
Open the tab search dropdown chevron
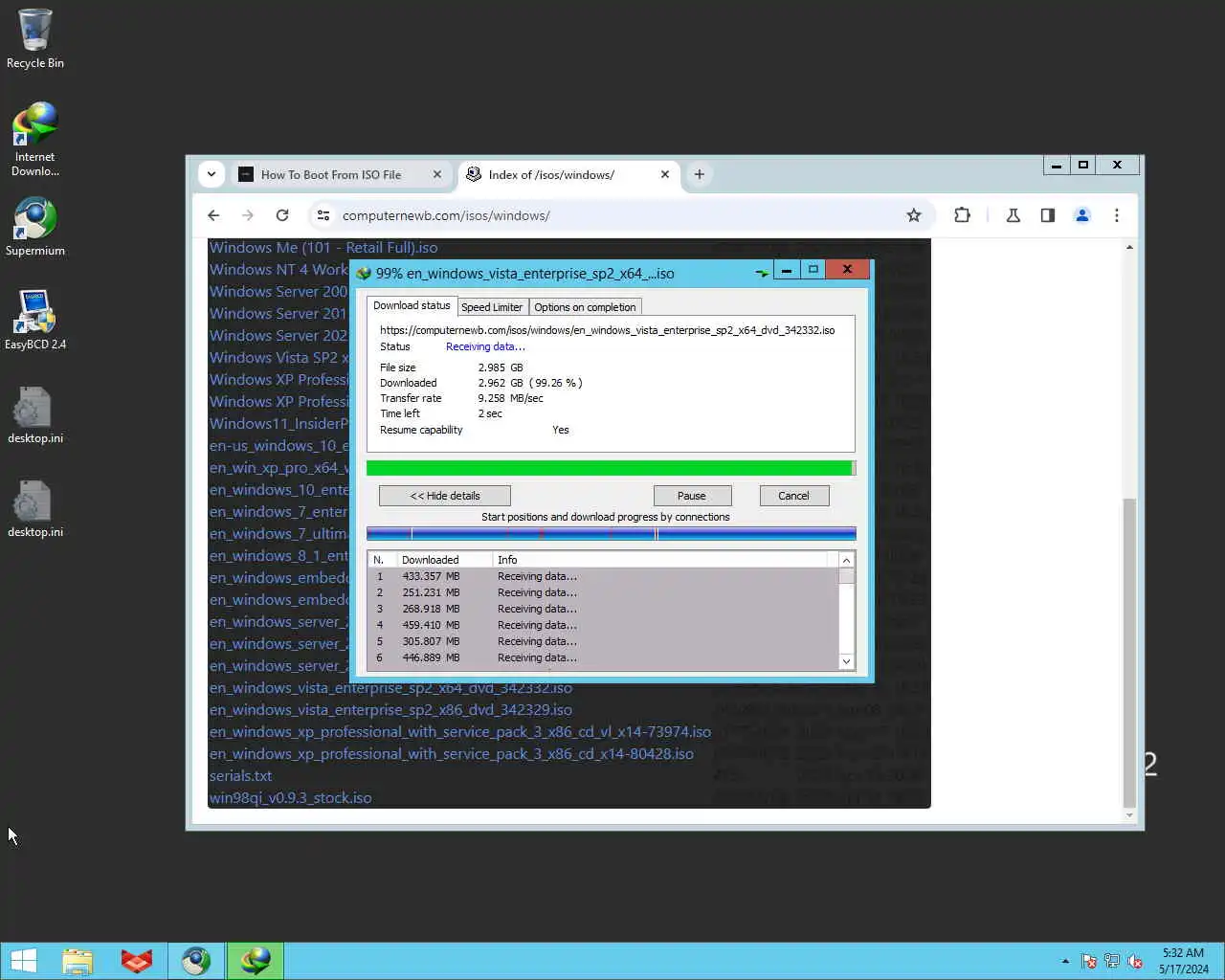[212, 174]
